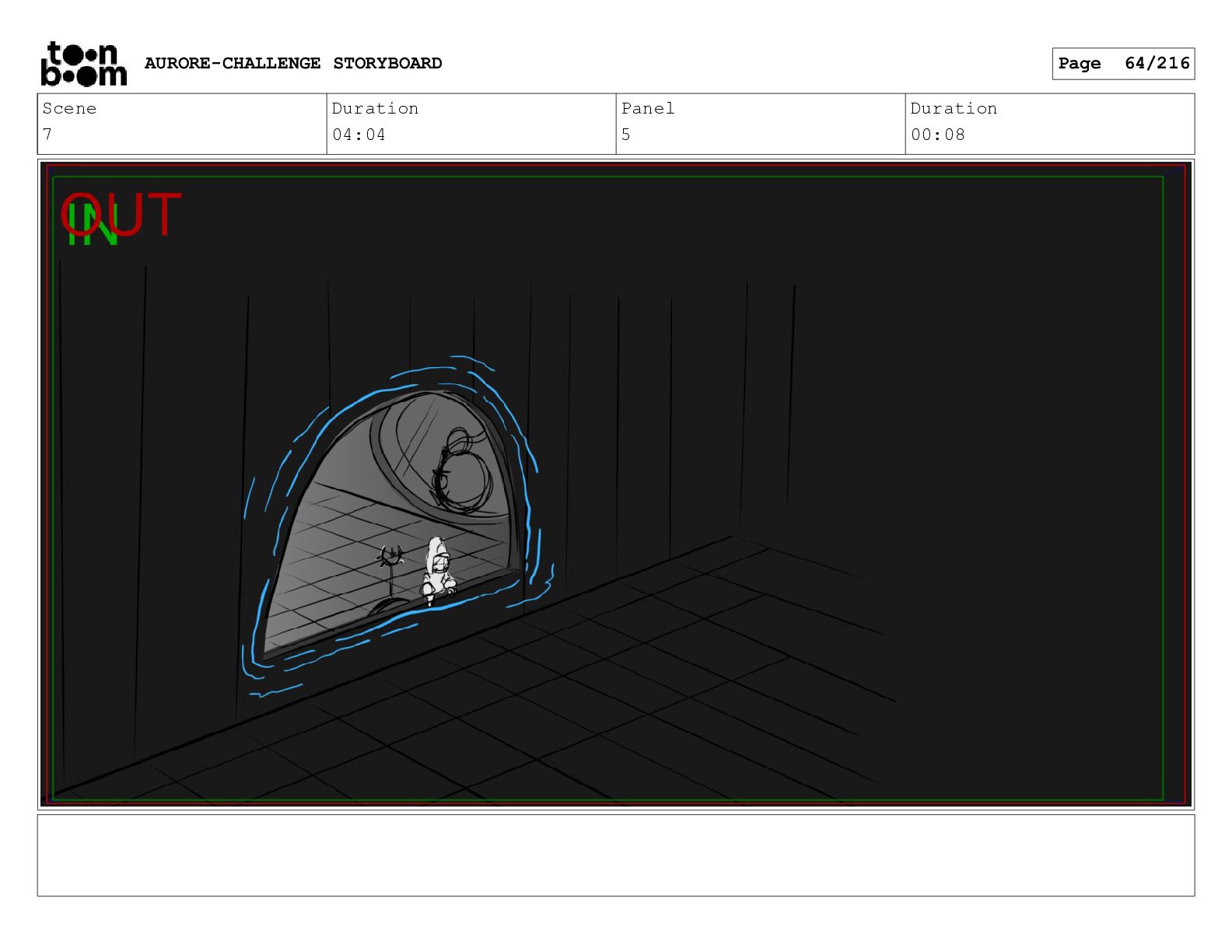Screen dimensions: 1232x952
Task: Select panel number value '5'
Action: click(626, 135)
